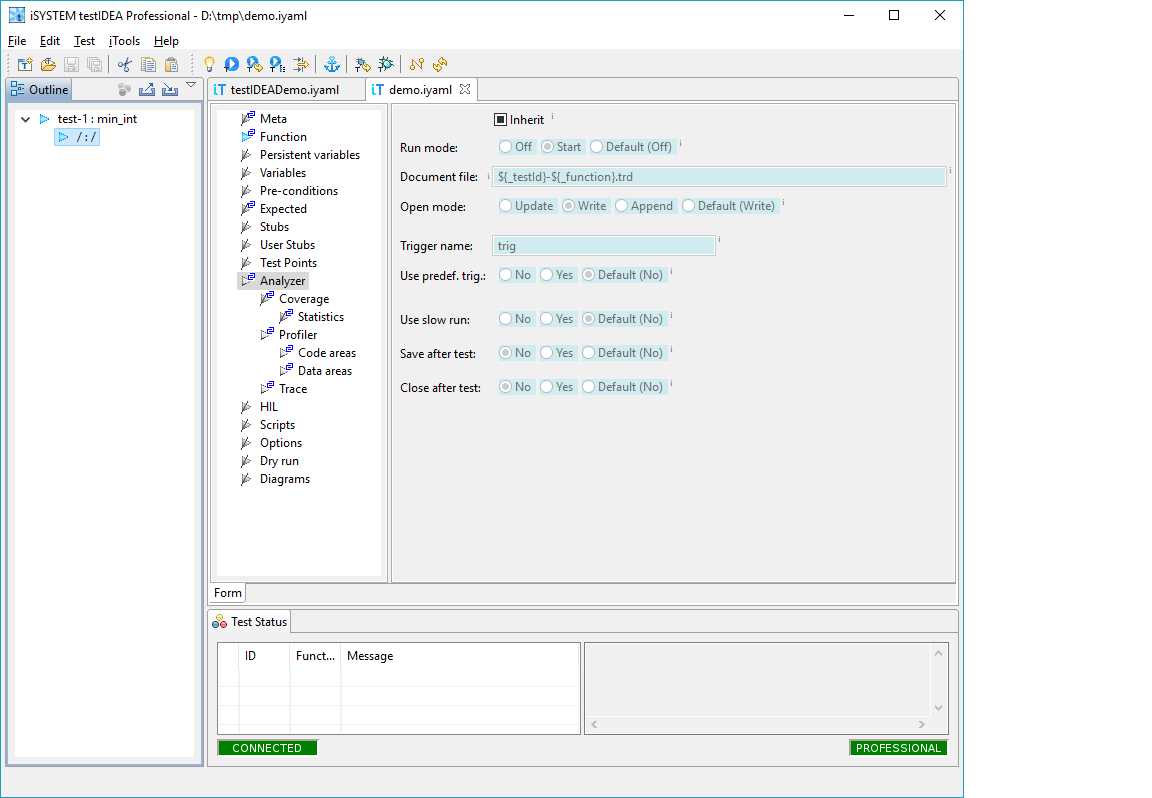Click the Cut scissors icon
Viewport: 1152px width, 798px height.
[x=125, y=65]
